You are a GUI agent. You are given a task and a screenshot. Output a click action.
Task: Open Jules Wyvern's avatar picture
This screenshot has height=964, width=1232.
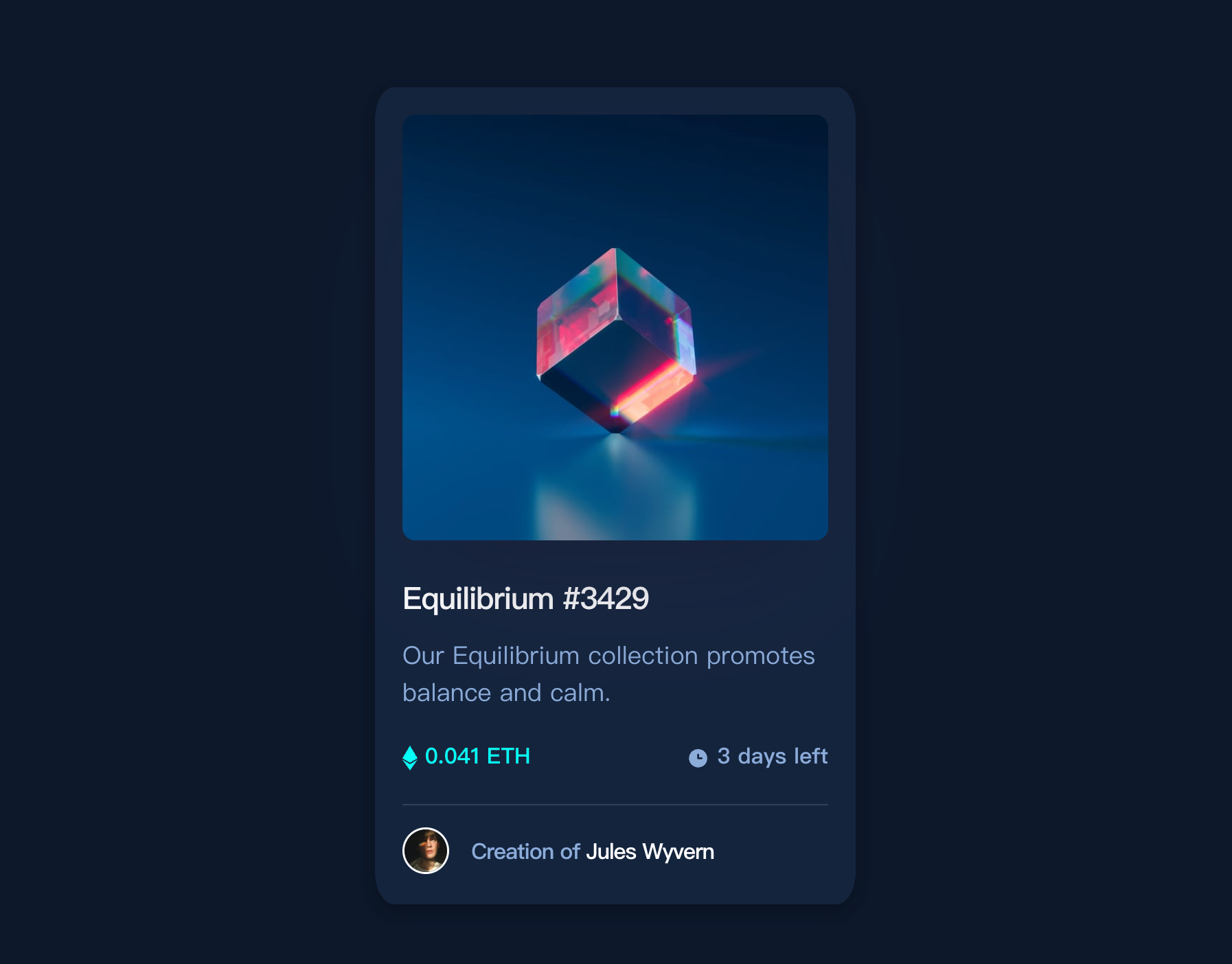(x=426, y=851)
